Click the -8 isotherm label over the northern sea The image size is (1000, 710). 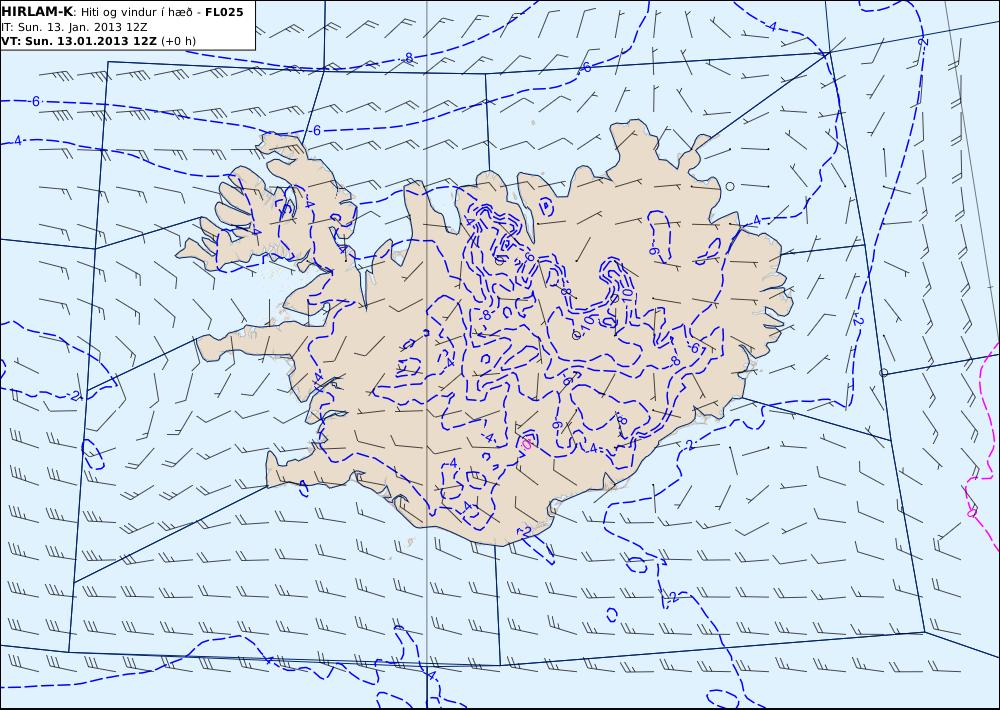(x=407, y=58)
